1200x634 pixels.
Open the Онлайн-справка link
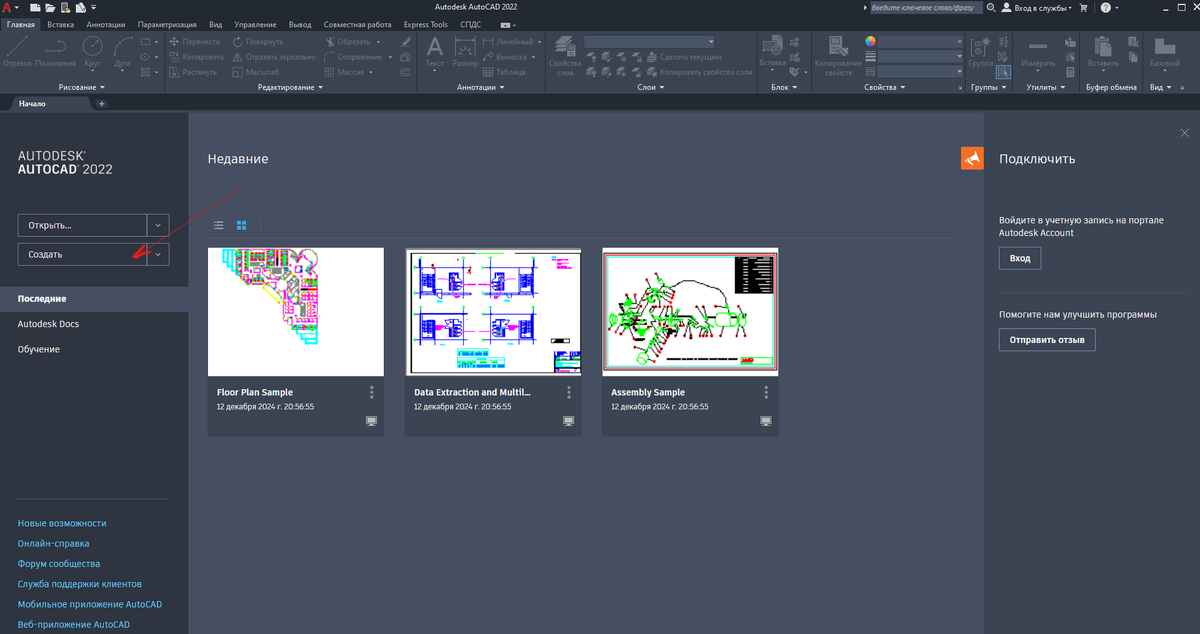53,543
